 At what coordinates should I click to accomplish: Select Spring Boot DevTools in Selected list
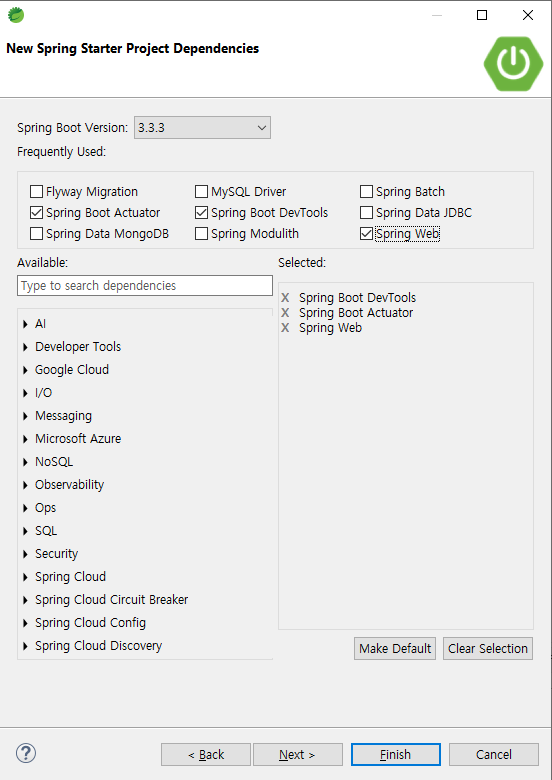[357, 297]
